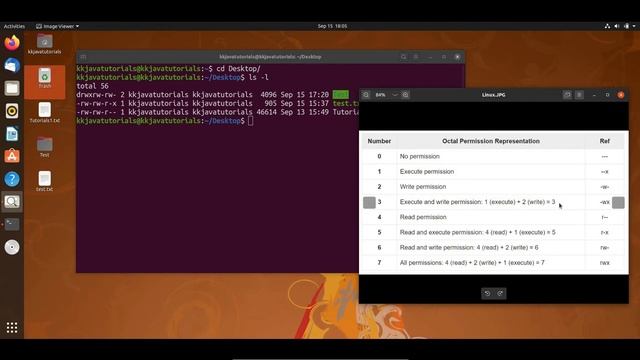Go to the previous image arrow
This screenshot has width=640, height=360.
click(x=369, y=202)
